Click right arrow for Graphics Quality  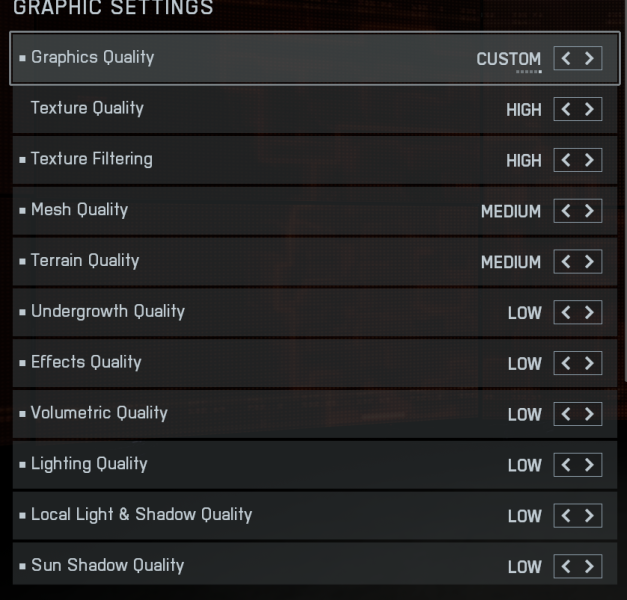coord(590,59)
